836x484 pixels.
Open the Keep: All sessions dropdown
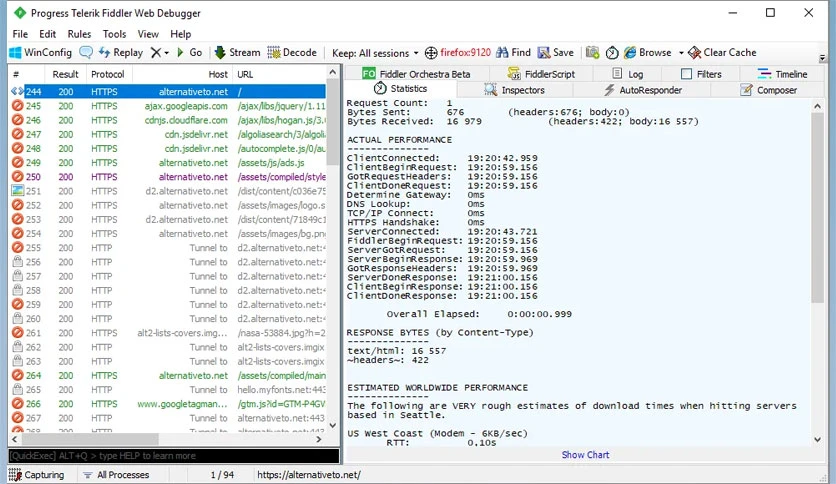pyautogui.click(x=375, y=53)
